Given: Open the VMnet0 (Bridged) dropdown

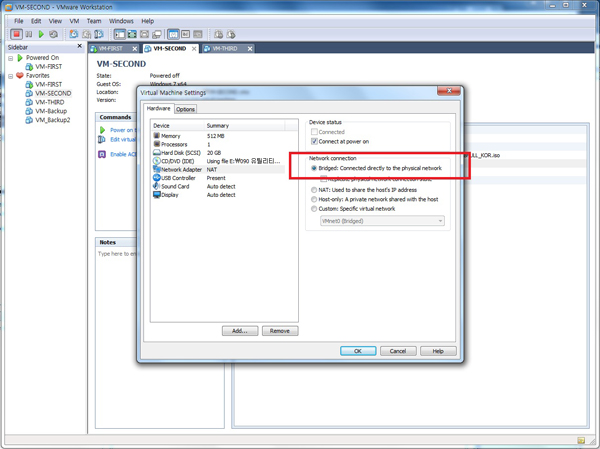Looking at the screenshot, I should click(382, 221).
